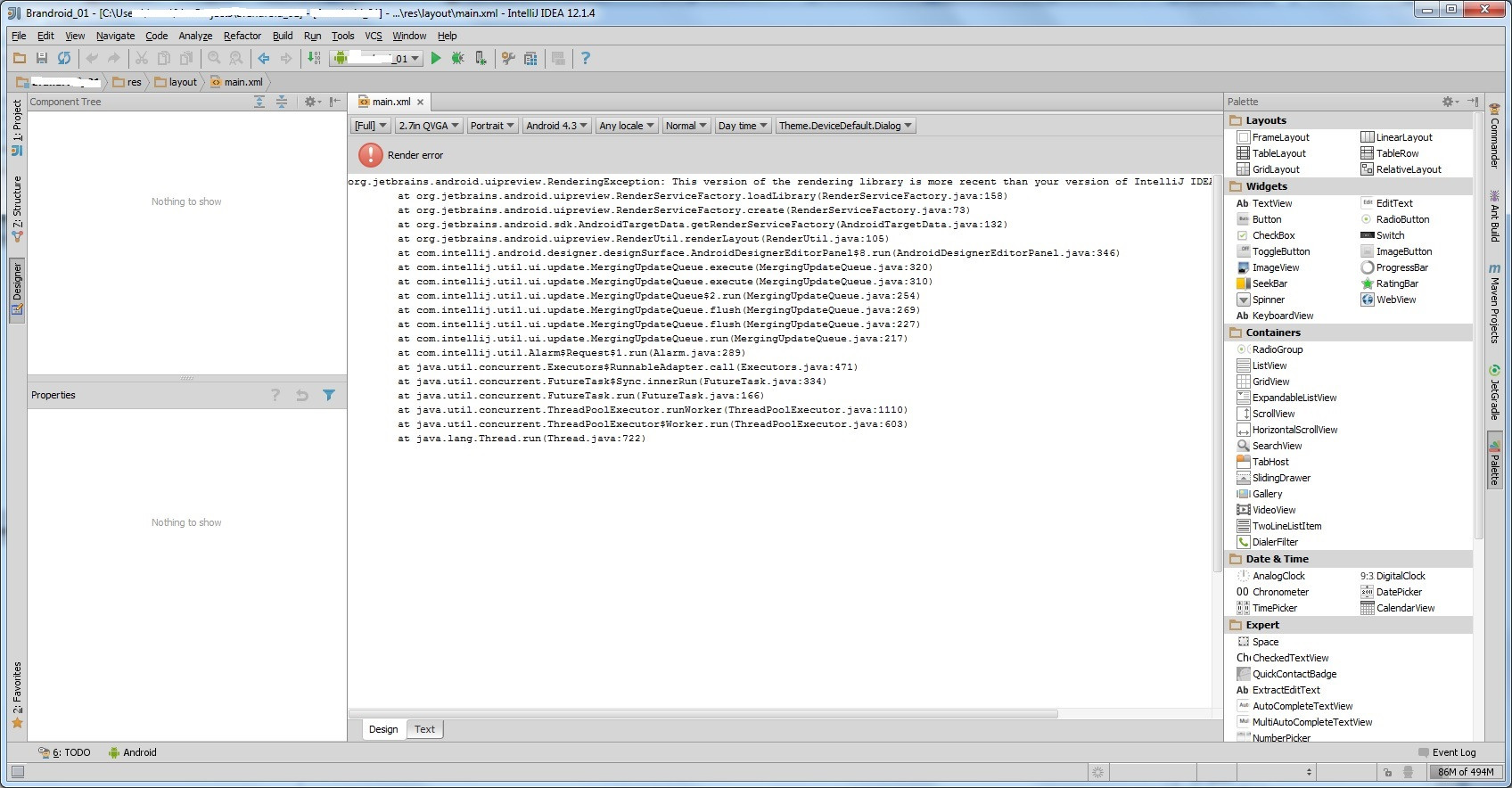This screenshot has width=1512, height=788.
Task: Open the Android tool window button
Action: coord(132,752)
